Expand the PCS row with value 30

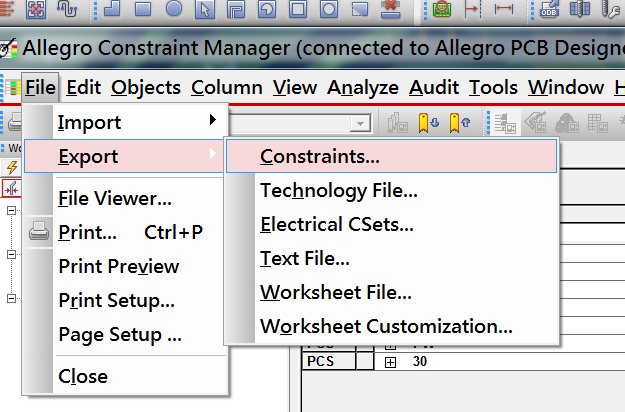point(390,361)
